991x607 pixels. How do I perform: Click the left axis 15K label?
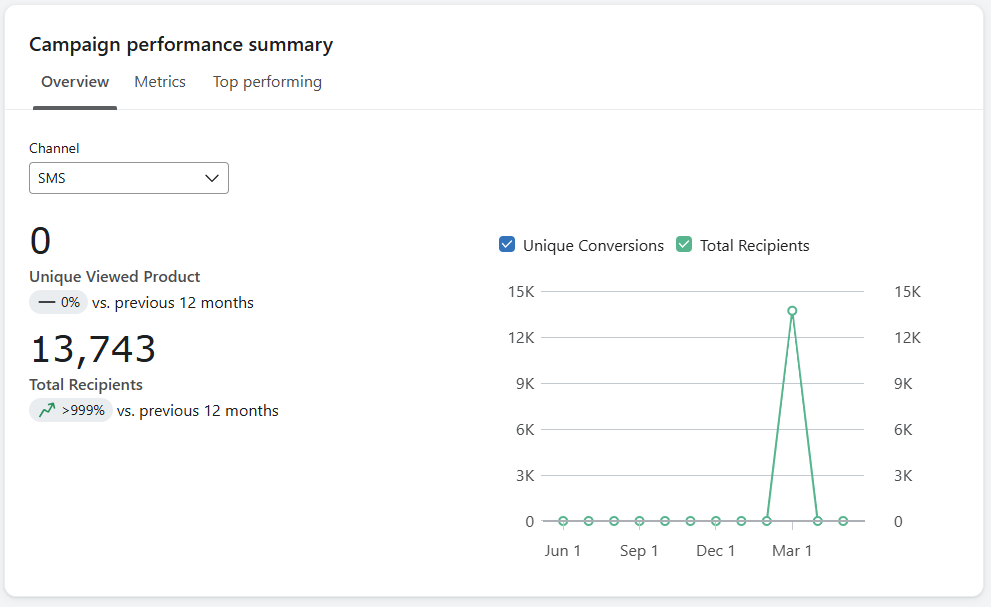(521, 292)
